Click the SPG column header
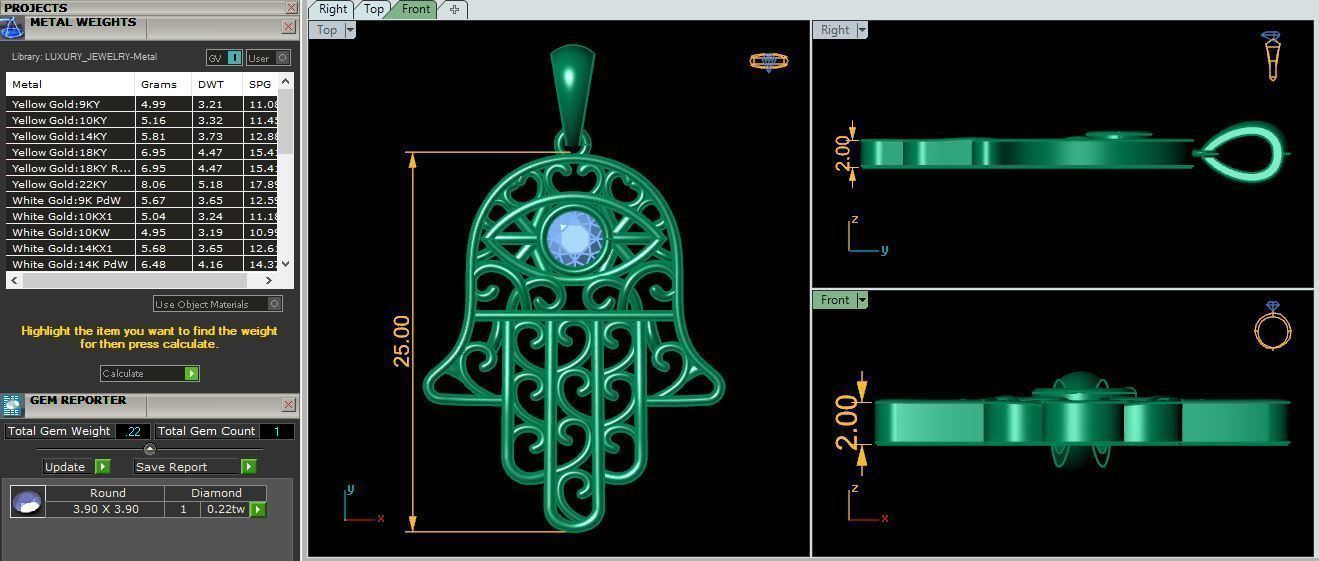This screenshot has width=1319, height=561. point(260,84)
